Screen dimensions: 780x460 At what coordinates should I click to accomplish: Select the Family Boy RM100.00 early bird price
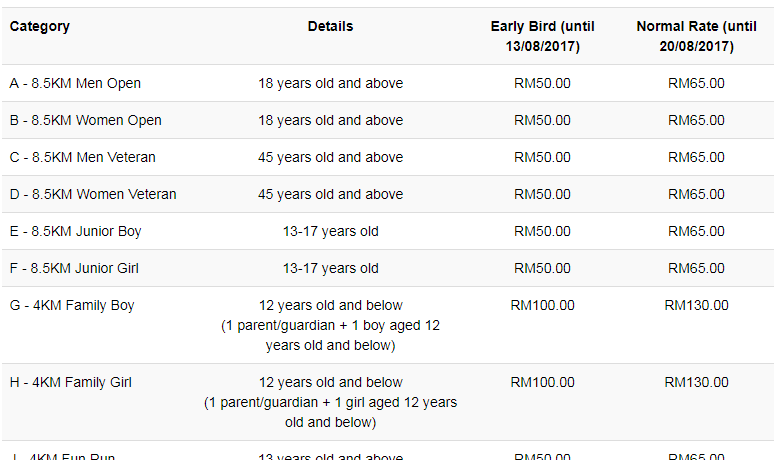click(x=542, y=305)
